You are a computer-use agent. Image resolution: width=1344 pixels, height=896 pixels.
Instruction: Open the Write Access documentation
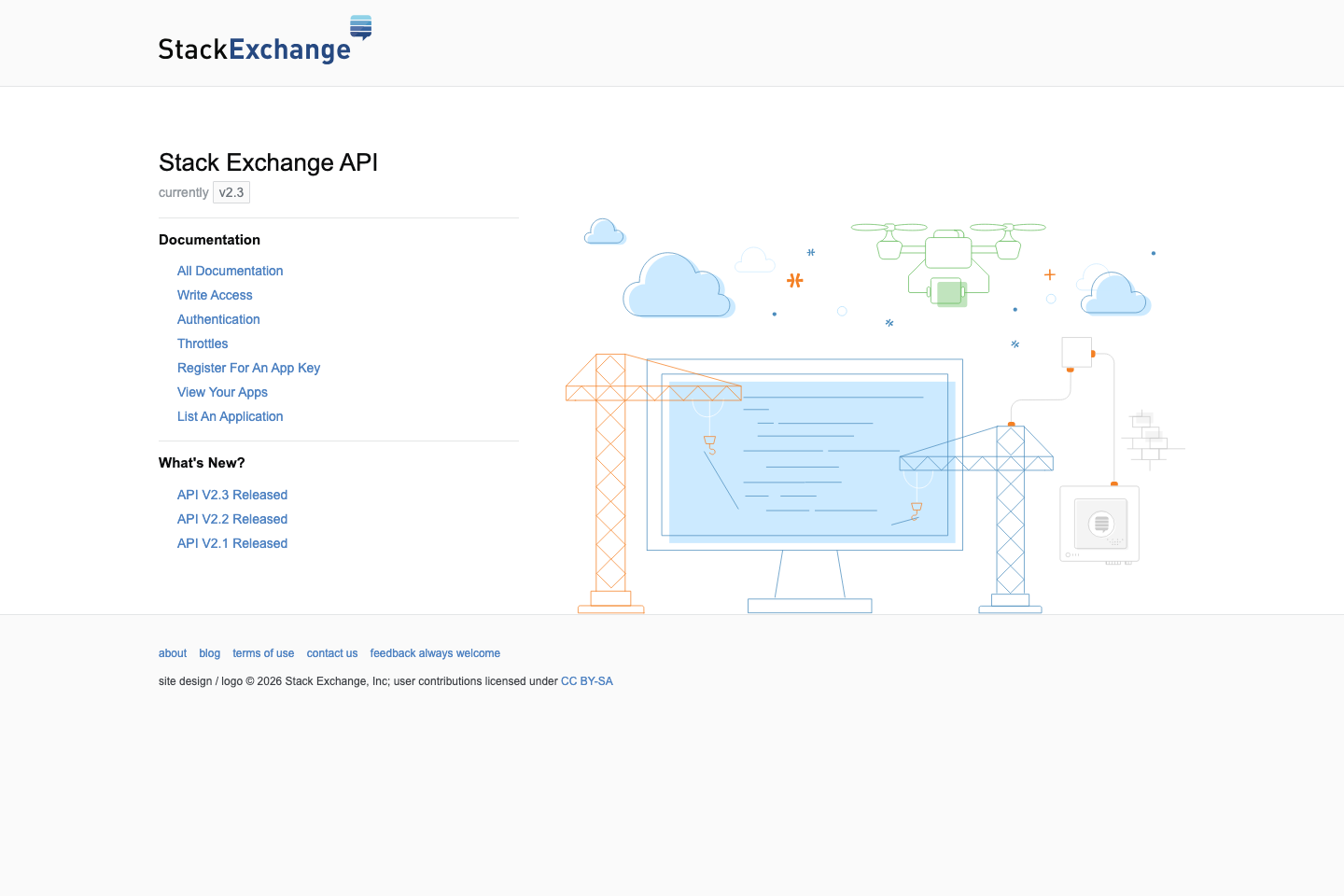point(215,295)
